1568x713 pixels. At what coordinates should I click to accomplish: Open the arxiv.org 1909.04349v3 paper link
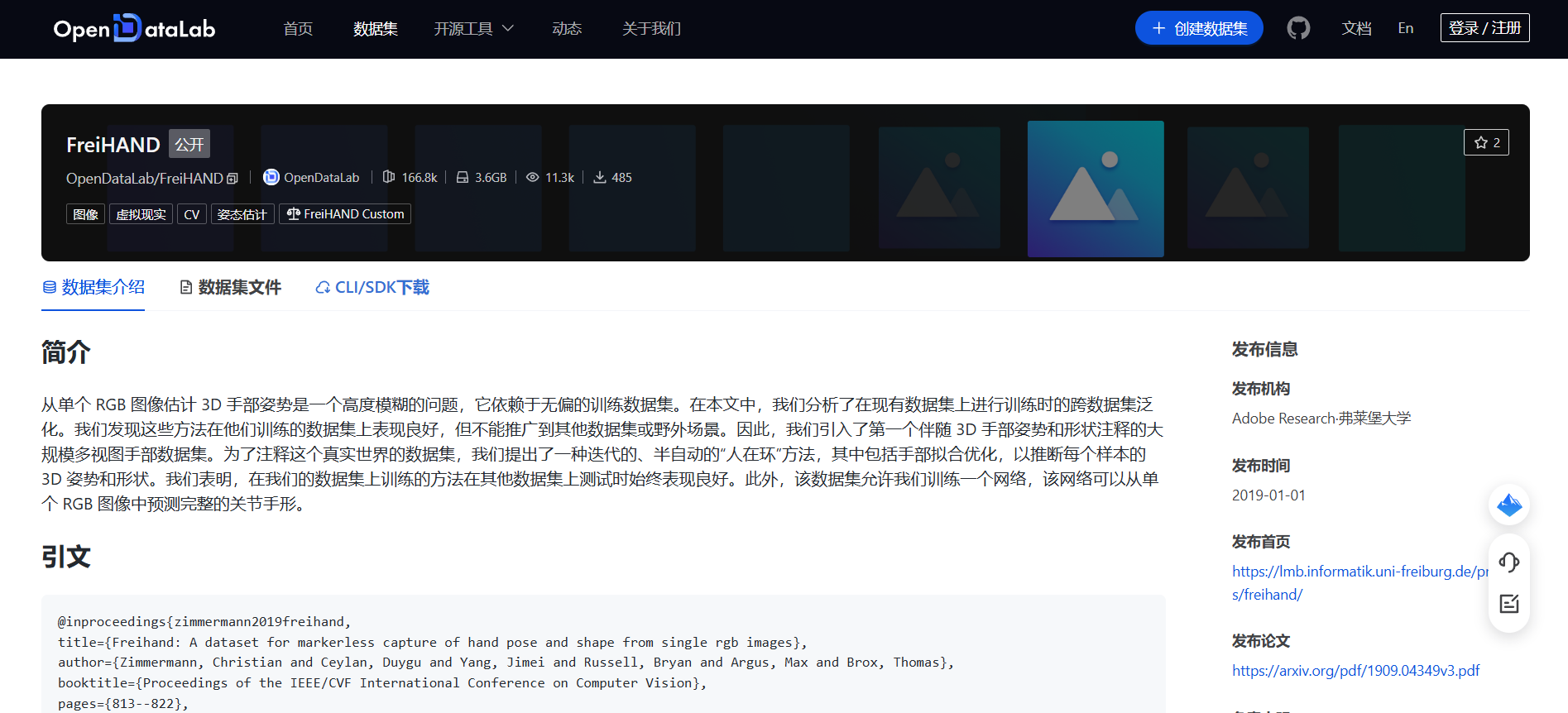(x=1355, y=671)
